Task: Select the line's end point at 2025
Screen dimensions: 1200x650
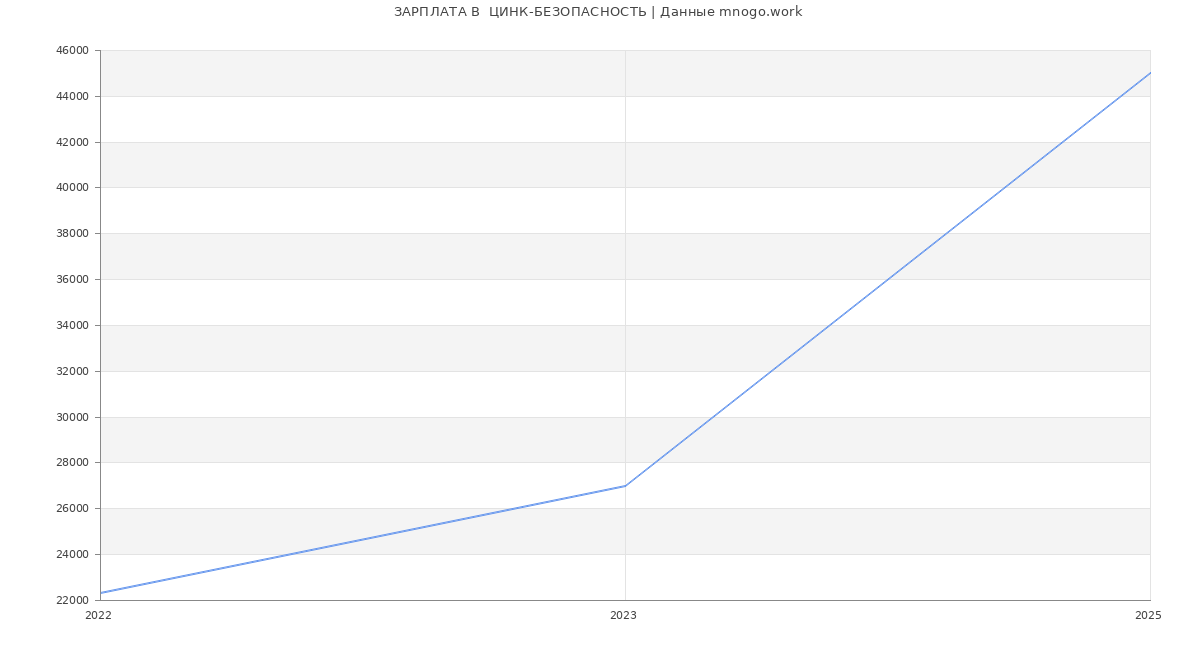Action: tap(1150, 73)
